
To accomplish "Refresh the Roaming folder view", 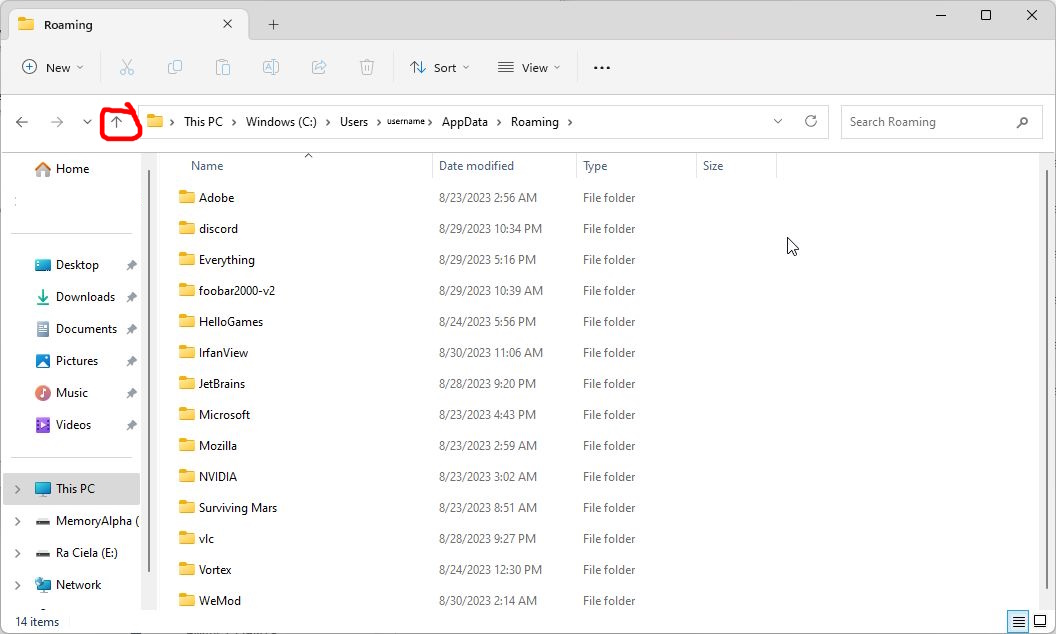I will [x=811, y=122].
